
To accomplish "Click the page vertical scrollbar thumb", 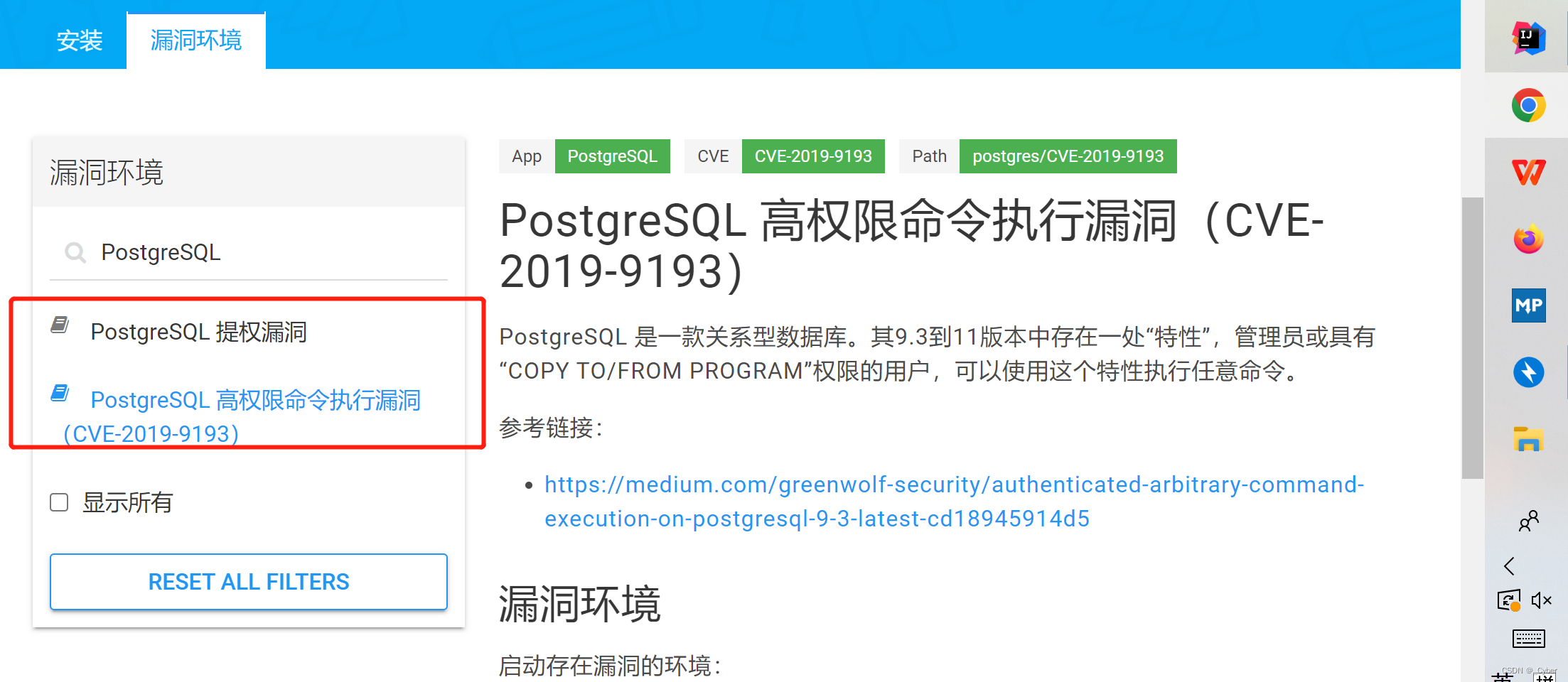I will click(1472, 337).
